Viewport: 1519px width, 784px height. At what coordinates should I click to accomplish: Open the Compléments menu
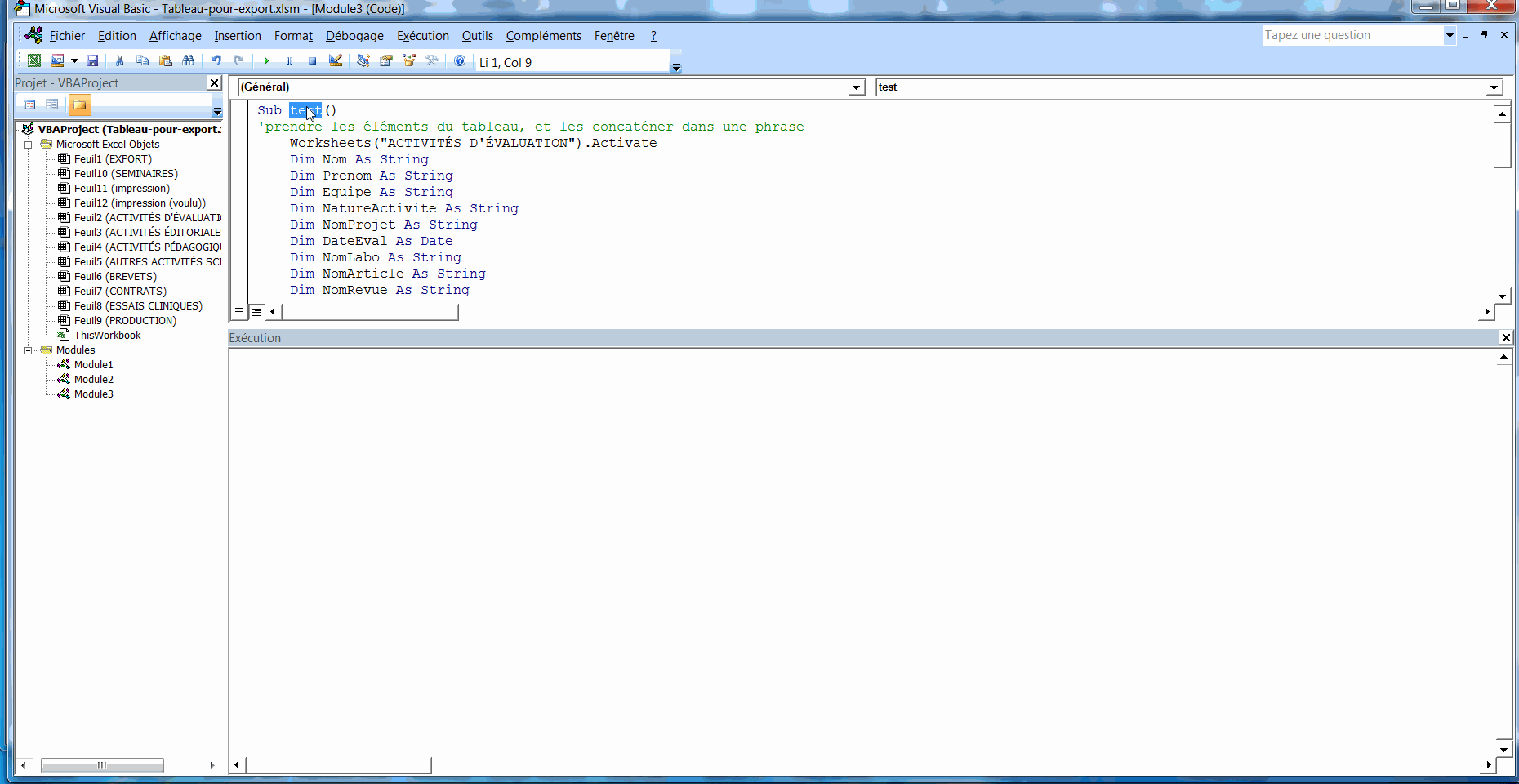[x=543, y=36]
